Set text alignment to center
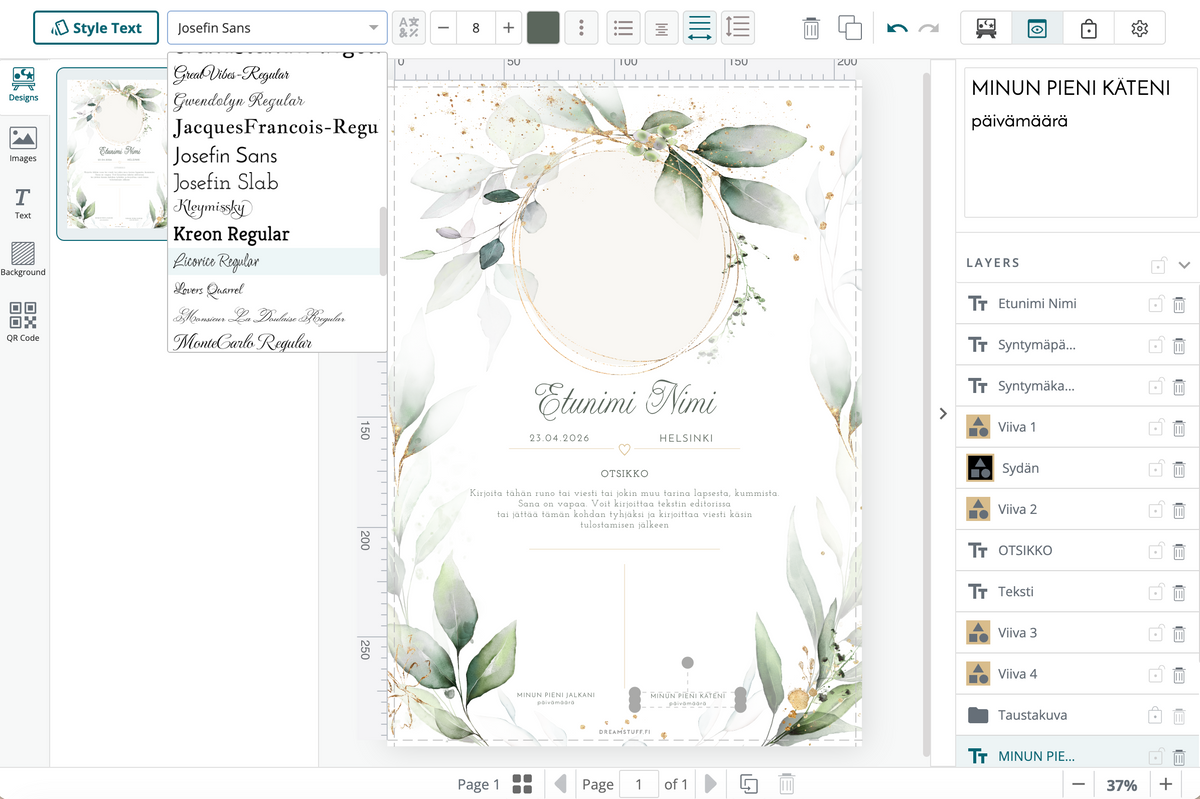 661,28
